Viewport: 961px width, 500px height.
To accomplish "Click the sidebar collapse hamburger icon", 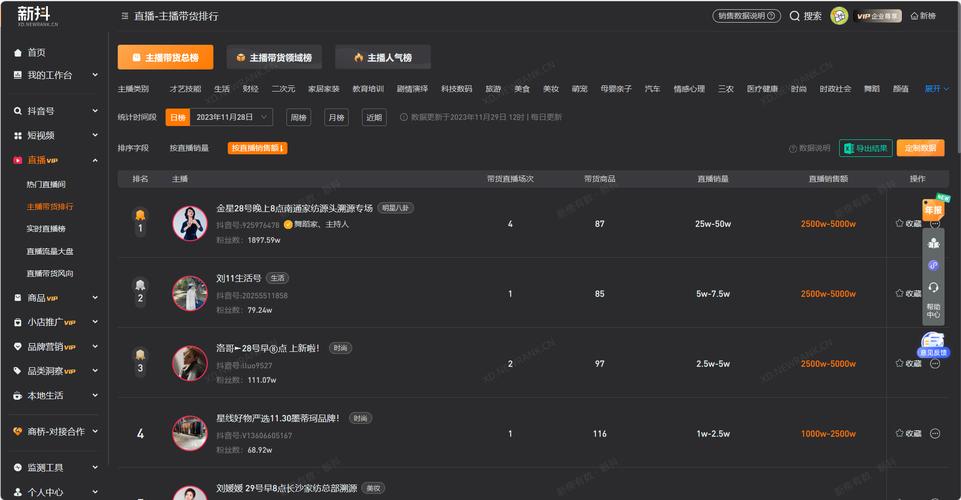I will (x=125, y=16).
